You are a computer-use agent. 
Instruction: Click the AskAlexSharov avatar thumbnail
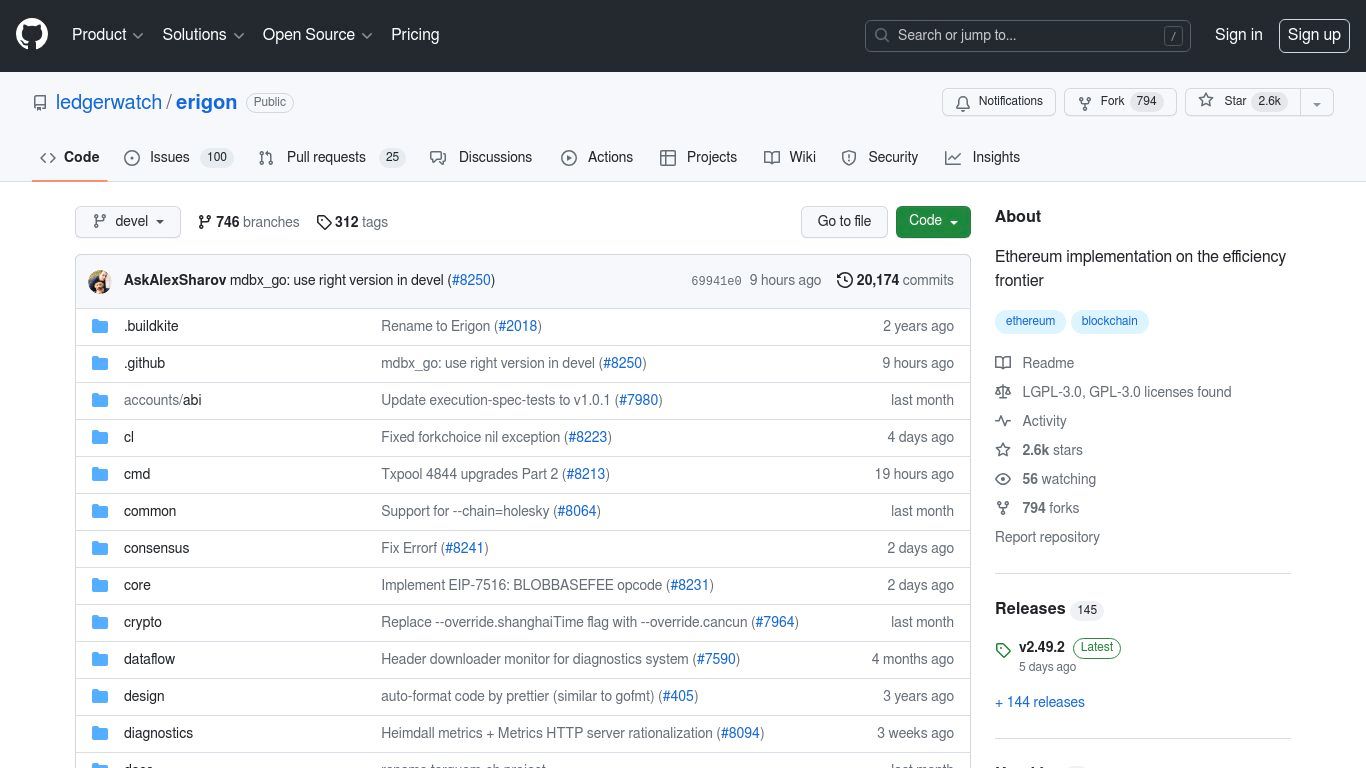(99, 281)
